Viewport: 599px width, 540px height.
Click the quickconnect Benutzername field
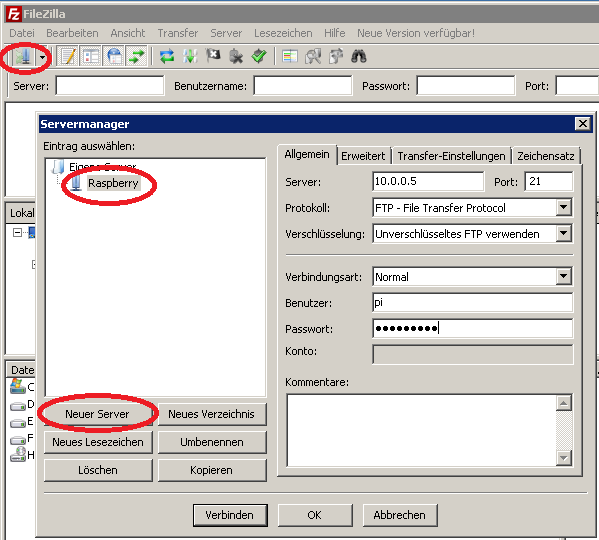[303, 86]
